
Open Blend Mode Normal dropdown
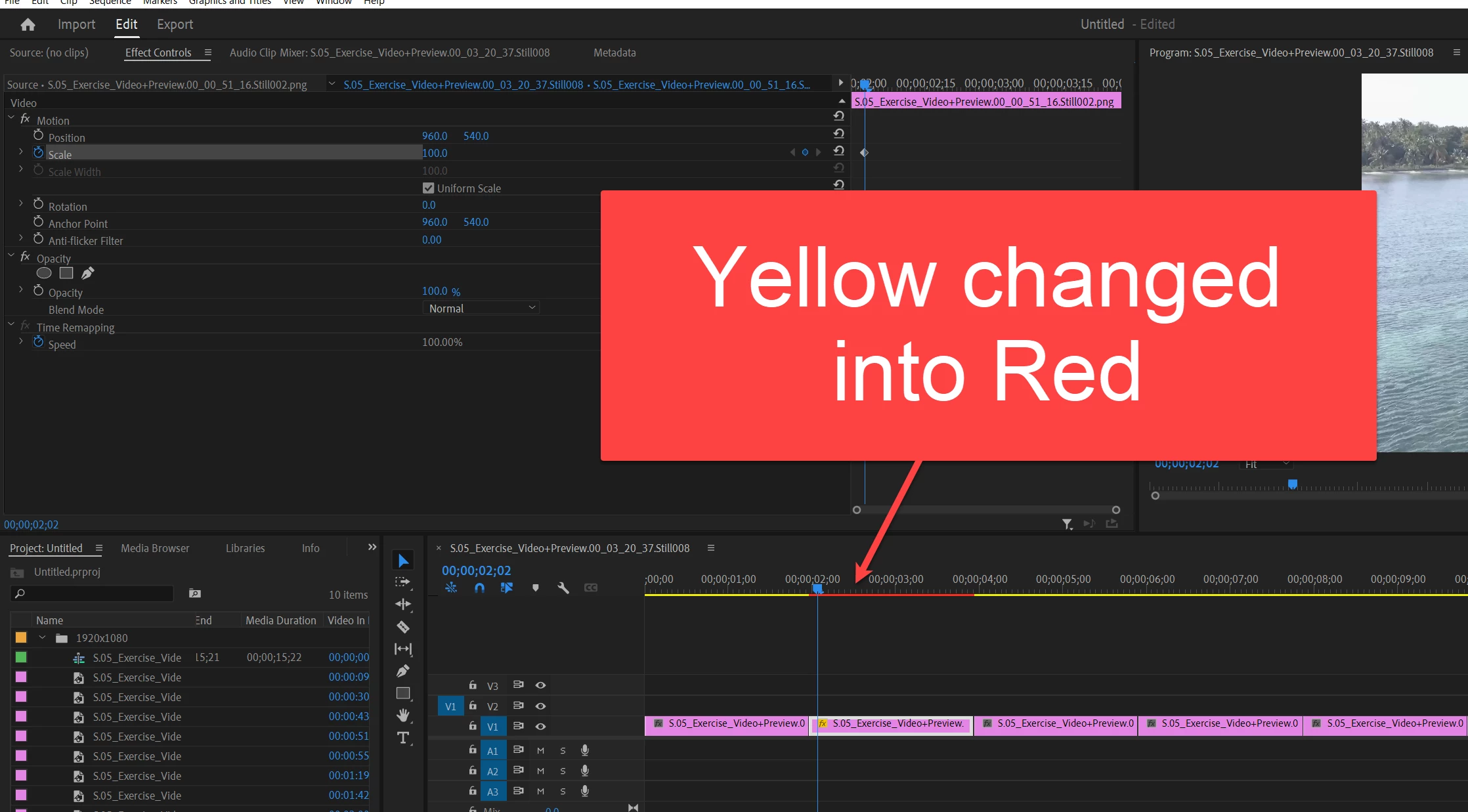481,309
